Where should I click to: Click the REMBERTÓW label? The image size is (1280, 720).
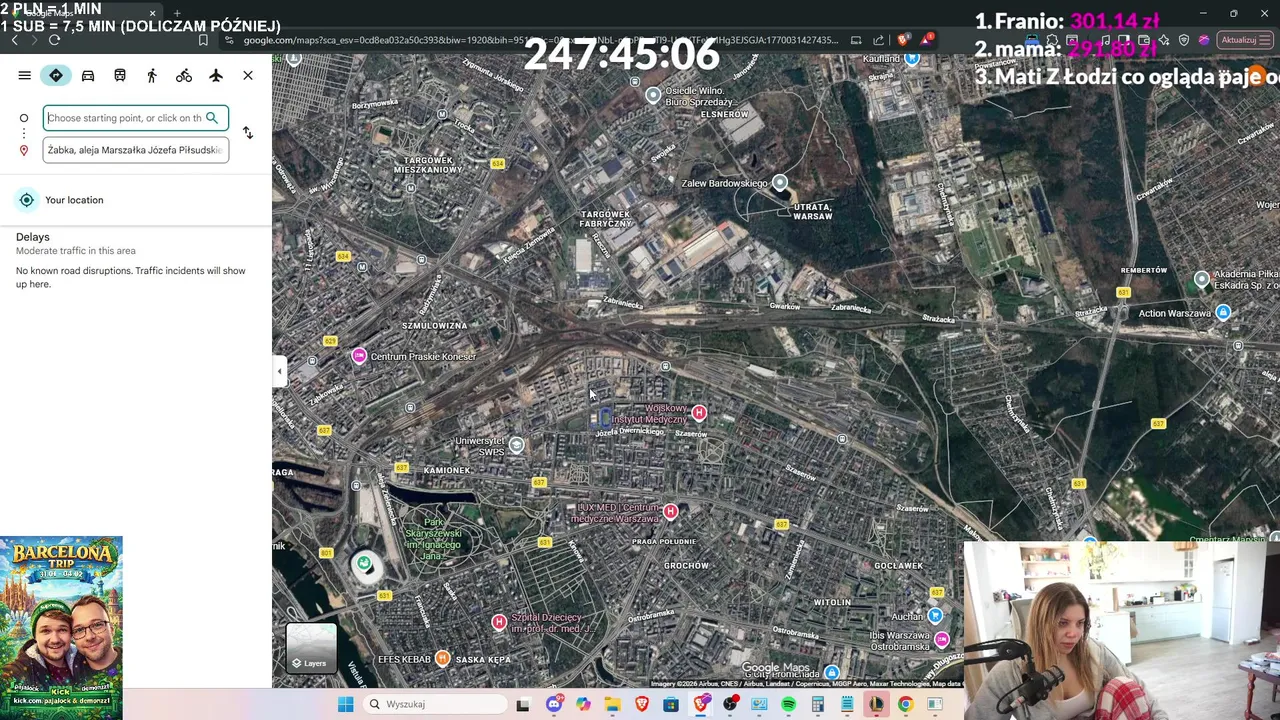click(x=1144, y=270)
